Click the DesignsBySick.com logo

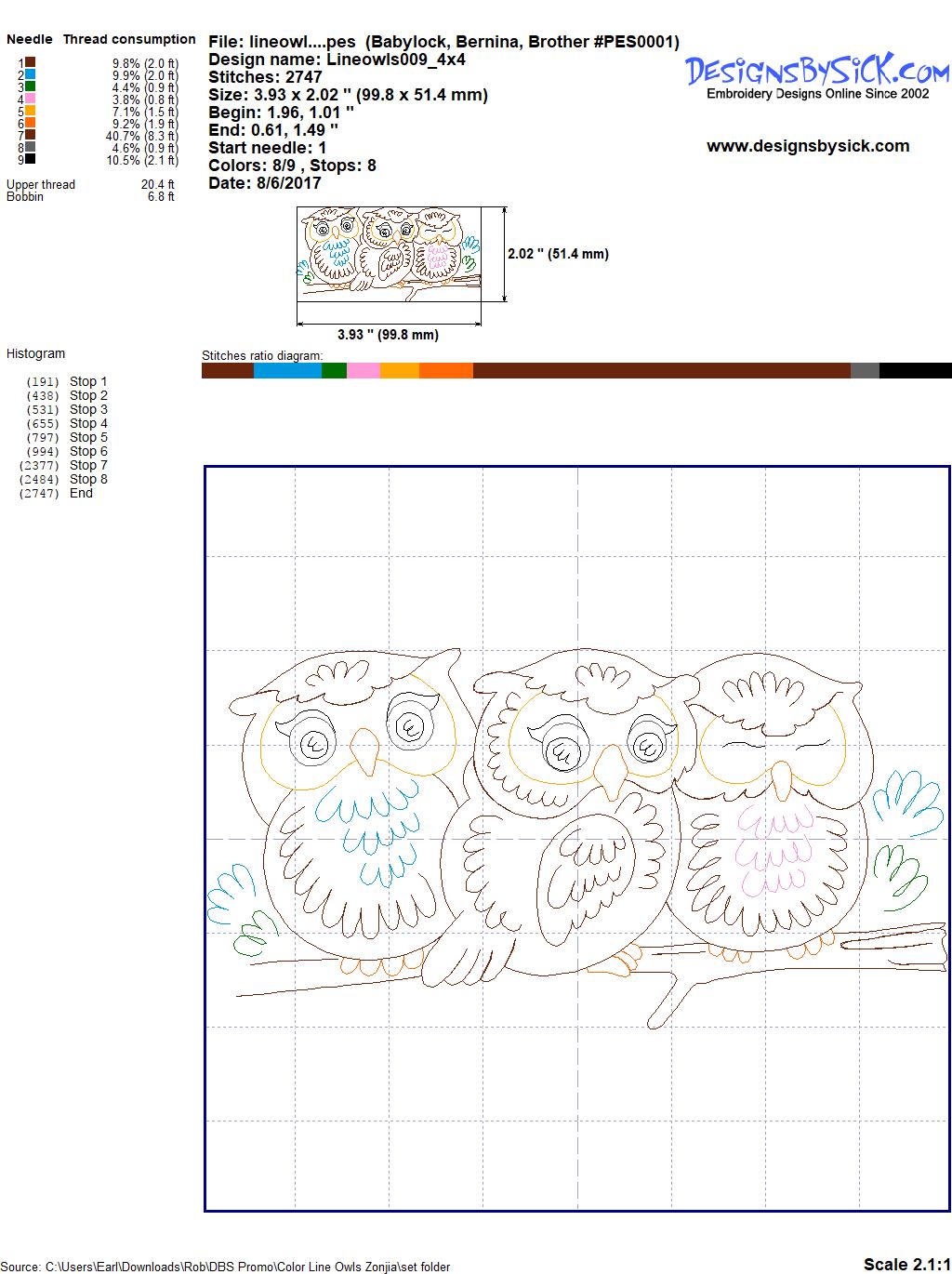tap(817, 72)
